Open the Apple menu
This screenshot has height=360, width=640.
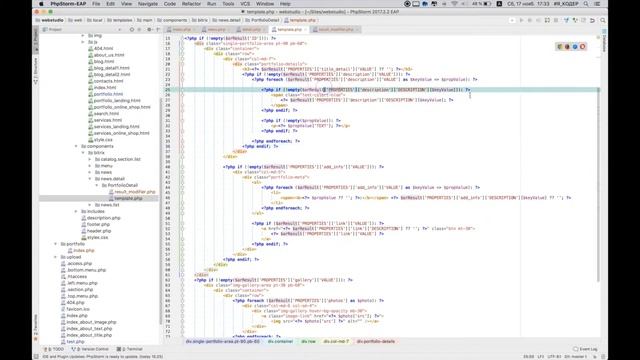41,4
